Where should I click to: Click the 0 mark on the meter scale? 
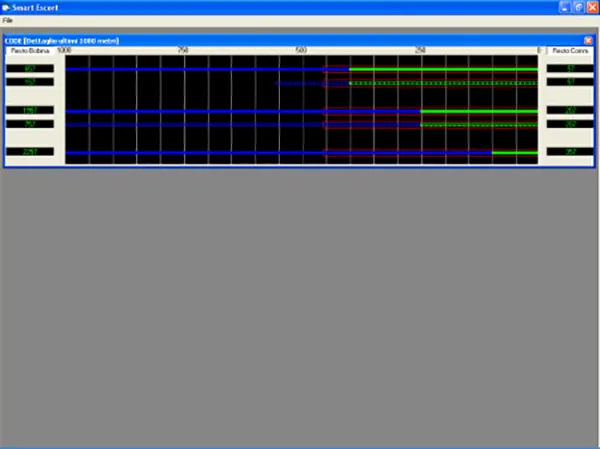click(x=538, y=50)
